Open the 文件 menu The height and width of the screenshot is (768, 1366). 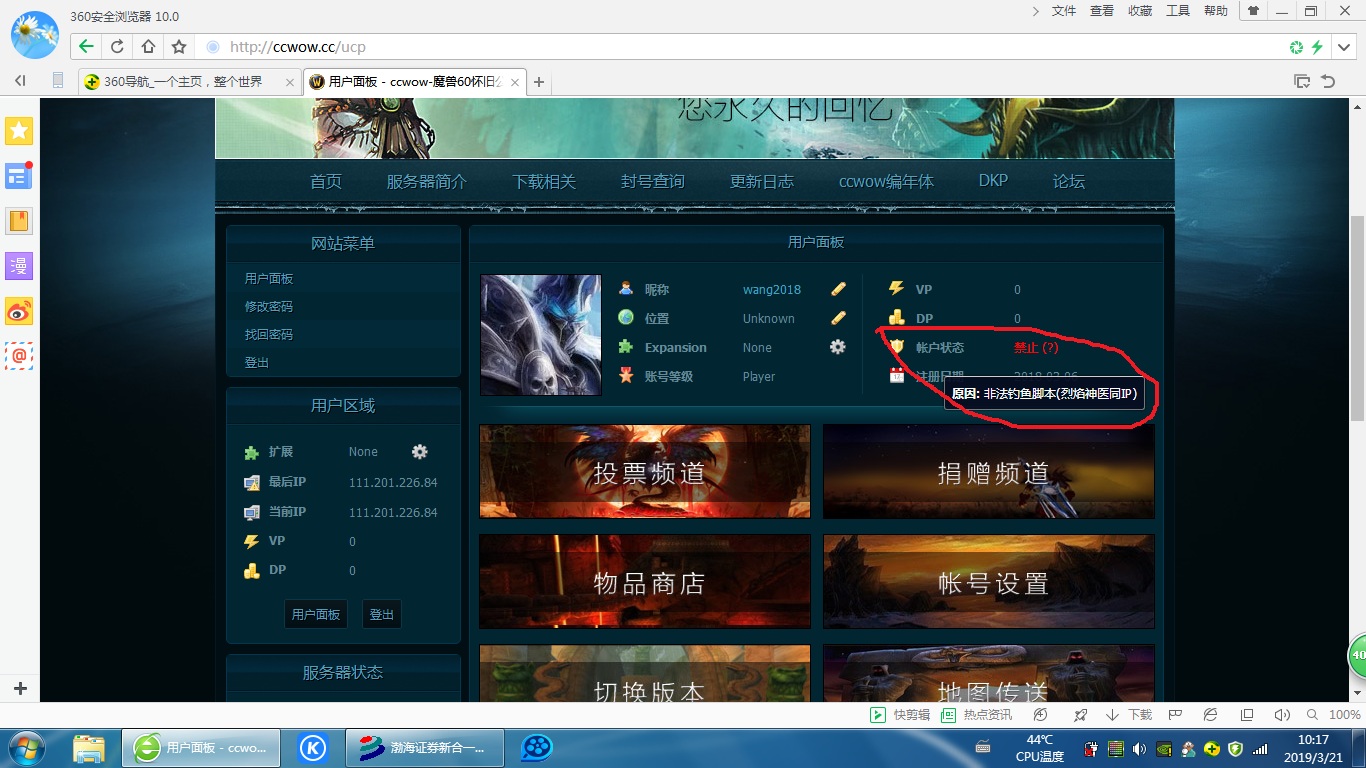point(1064,11)
